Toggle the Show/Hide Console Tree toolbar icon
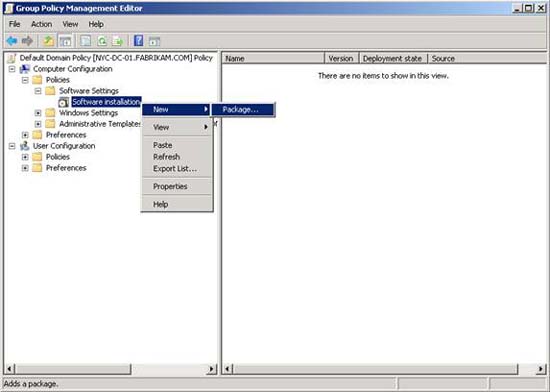Viewport: 550px width, 392px height. click(x=65, y=41)
